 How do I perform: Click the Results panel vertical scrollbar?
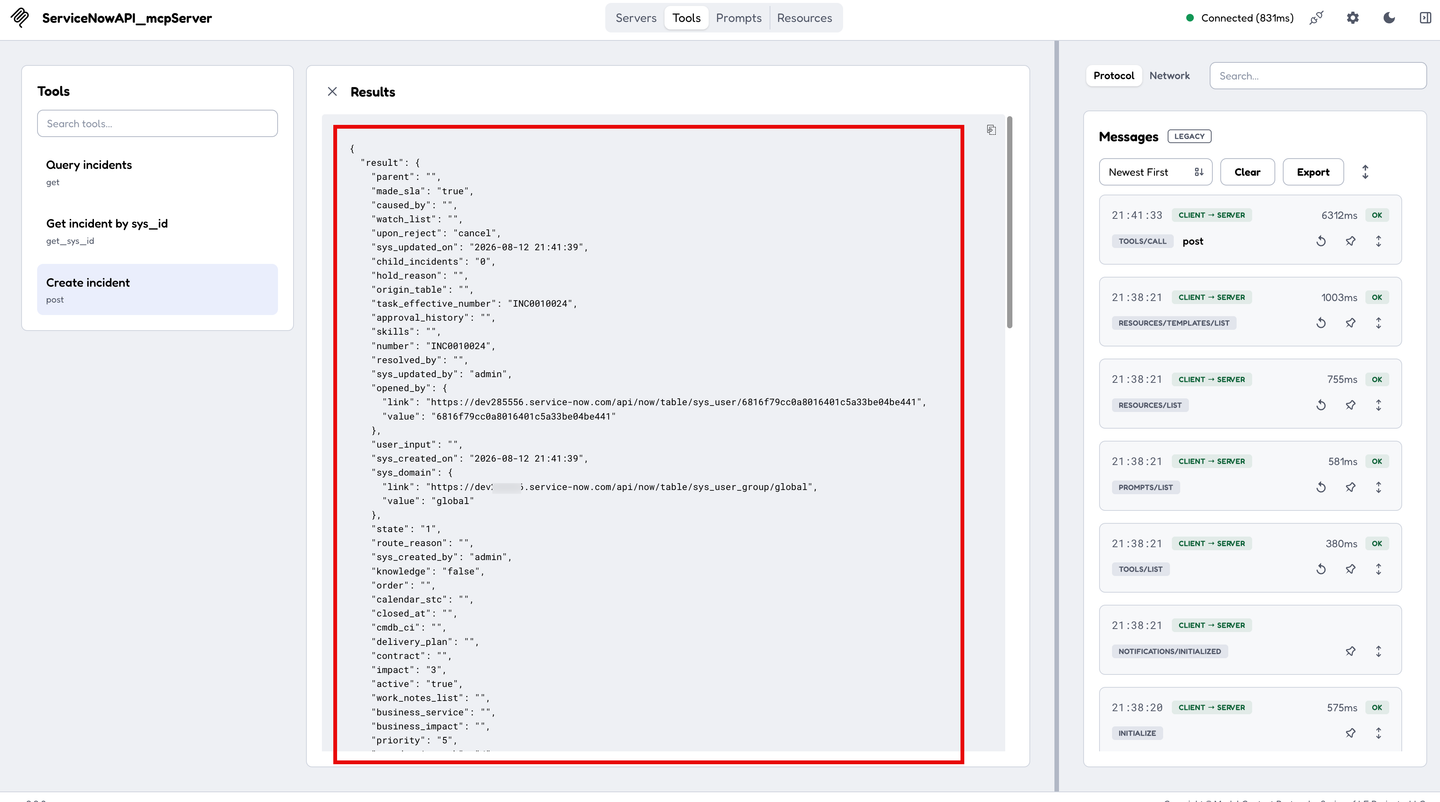coord(1010,222)
